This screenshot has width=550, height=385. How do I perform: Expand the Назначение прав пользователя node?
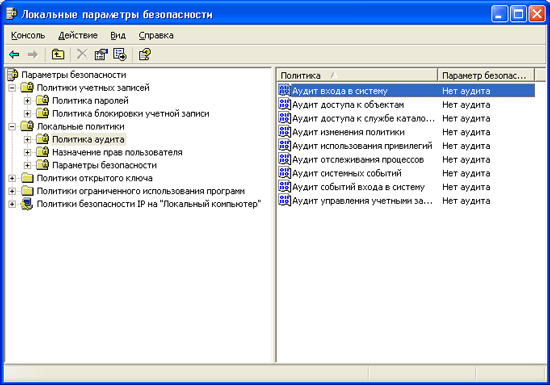click(x=27, y=153)
